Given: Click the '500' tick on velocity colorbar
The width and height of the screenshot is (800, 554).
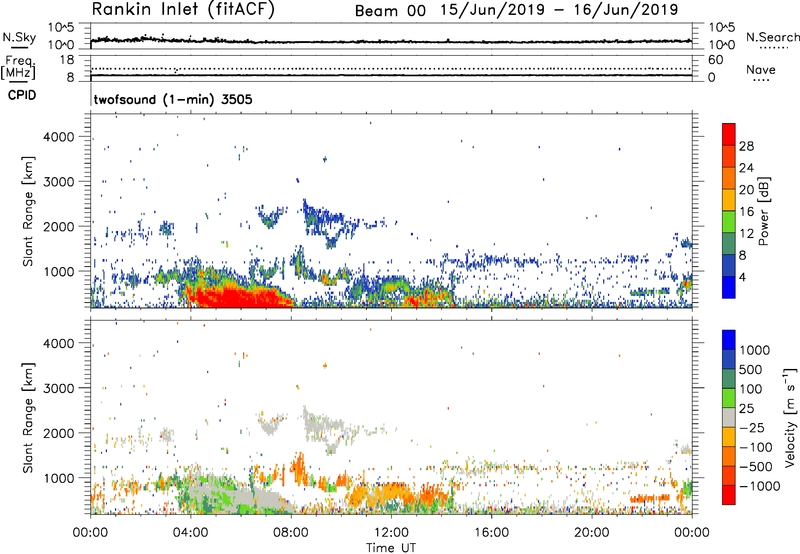Looking at the screenshot, I should [x=751, y=369].
